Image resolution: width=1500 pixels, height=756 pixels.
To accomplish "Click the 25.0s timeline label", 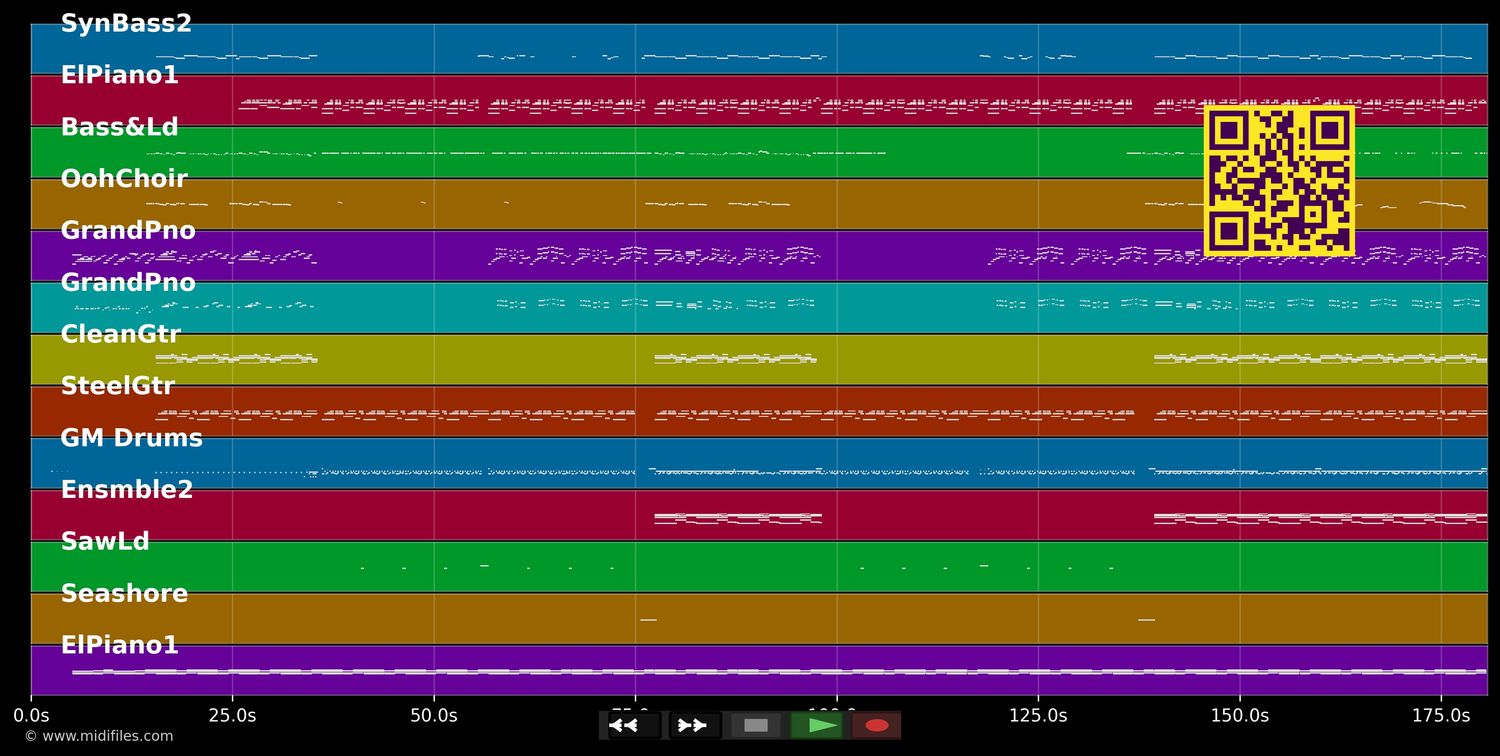I will [x=233, y=715].
